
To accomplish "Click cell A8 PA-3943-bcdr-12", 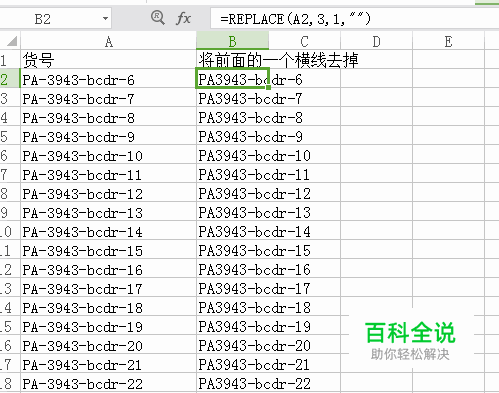I will click(108, 193).
